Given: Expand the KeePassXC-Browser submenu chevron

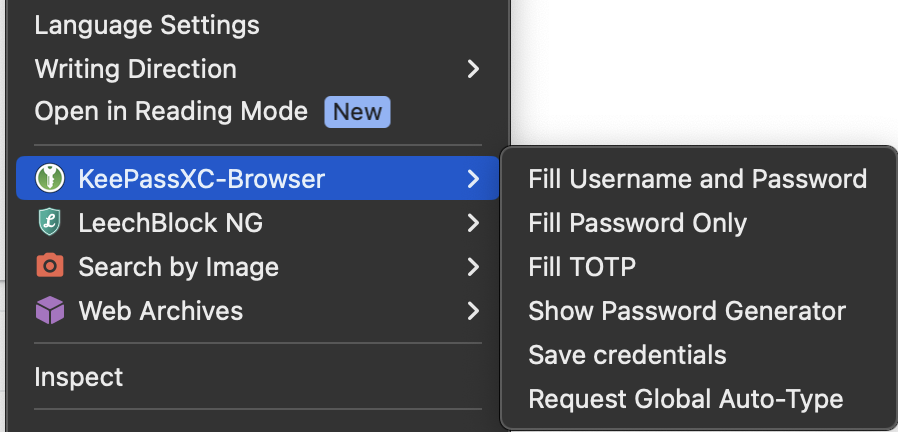Looking at the screenshot, I should [473, 179].
